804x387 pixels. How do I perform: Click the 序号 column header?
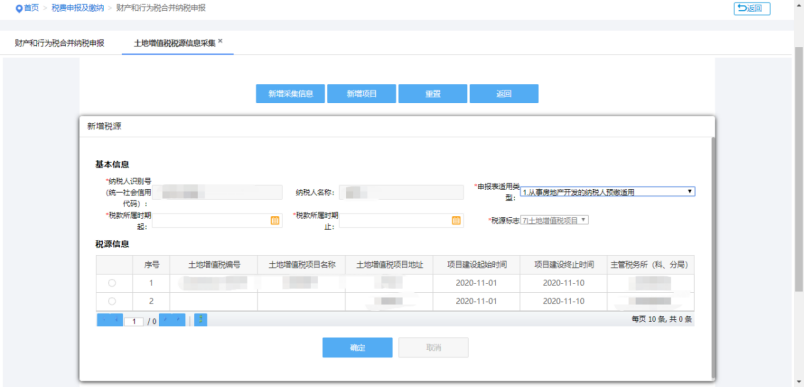(x=151, y=265)
